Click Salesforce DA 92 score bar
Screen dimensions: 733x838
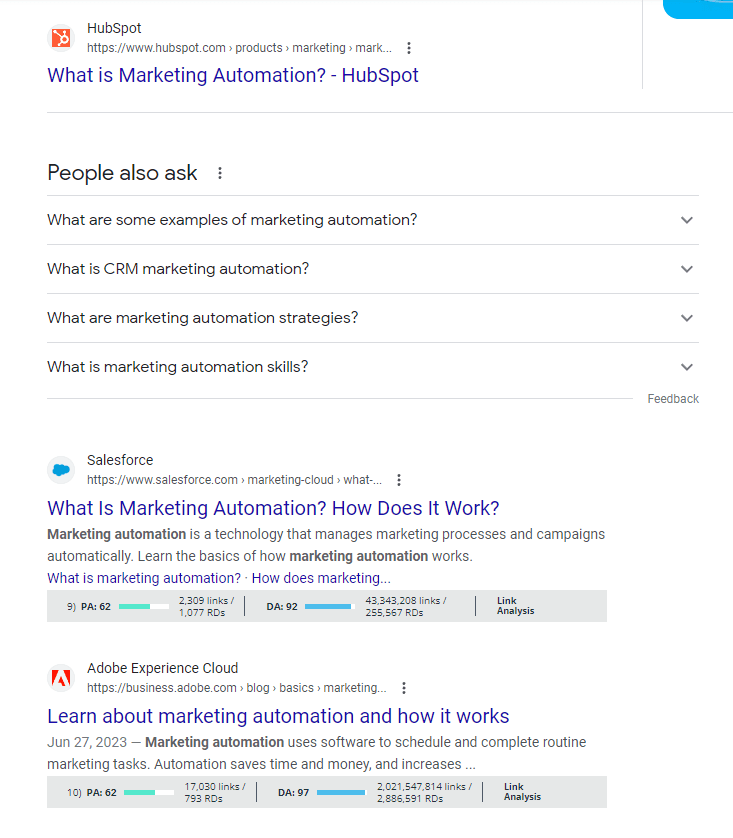coord(329,606)
